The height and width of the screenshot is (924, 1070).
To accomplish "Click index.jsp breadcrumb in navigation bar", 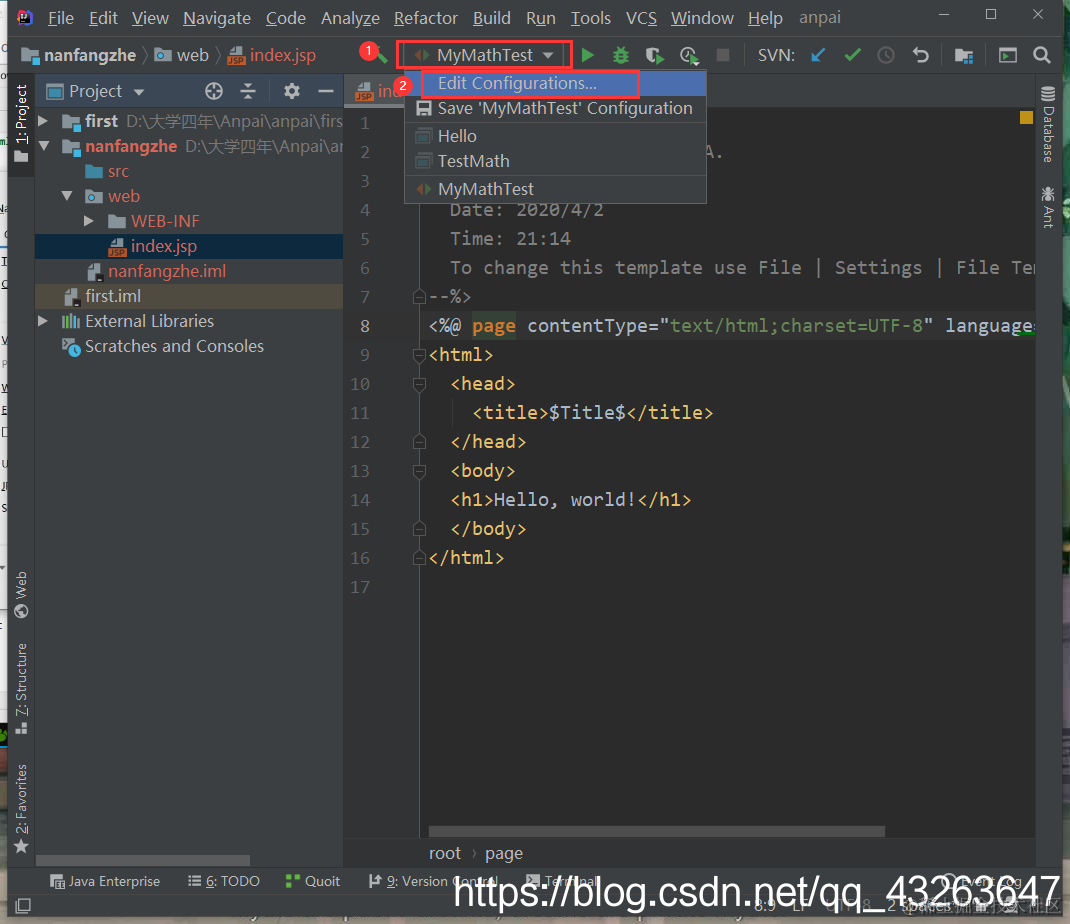I will pos(272,55).
